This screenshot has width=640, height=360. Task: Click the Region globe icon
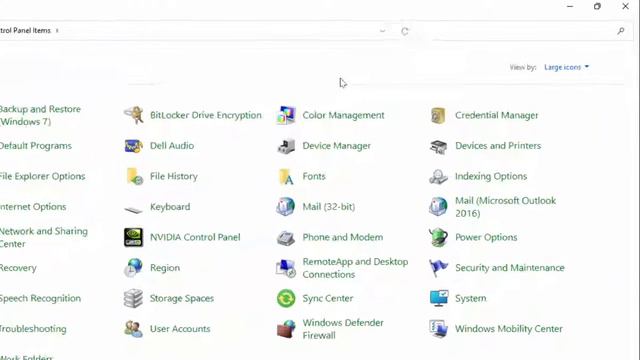tap(133, 268)
